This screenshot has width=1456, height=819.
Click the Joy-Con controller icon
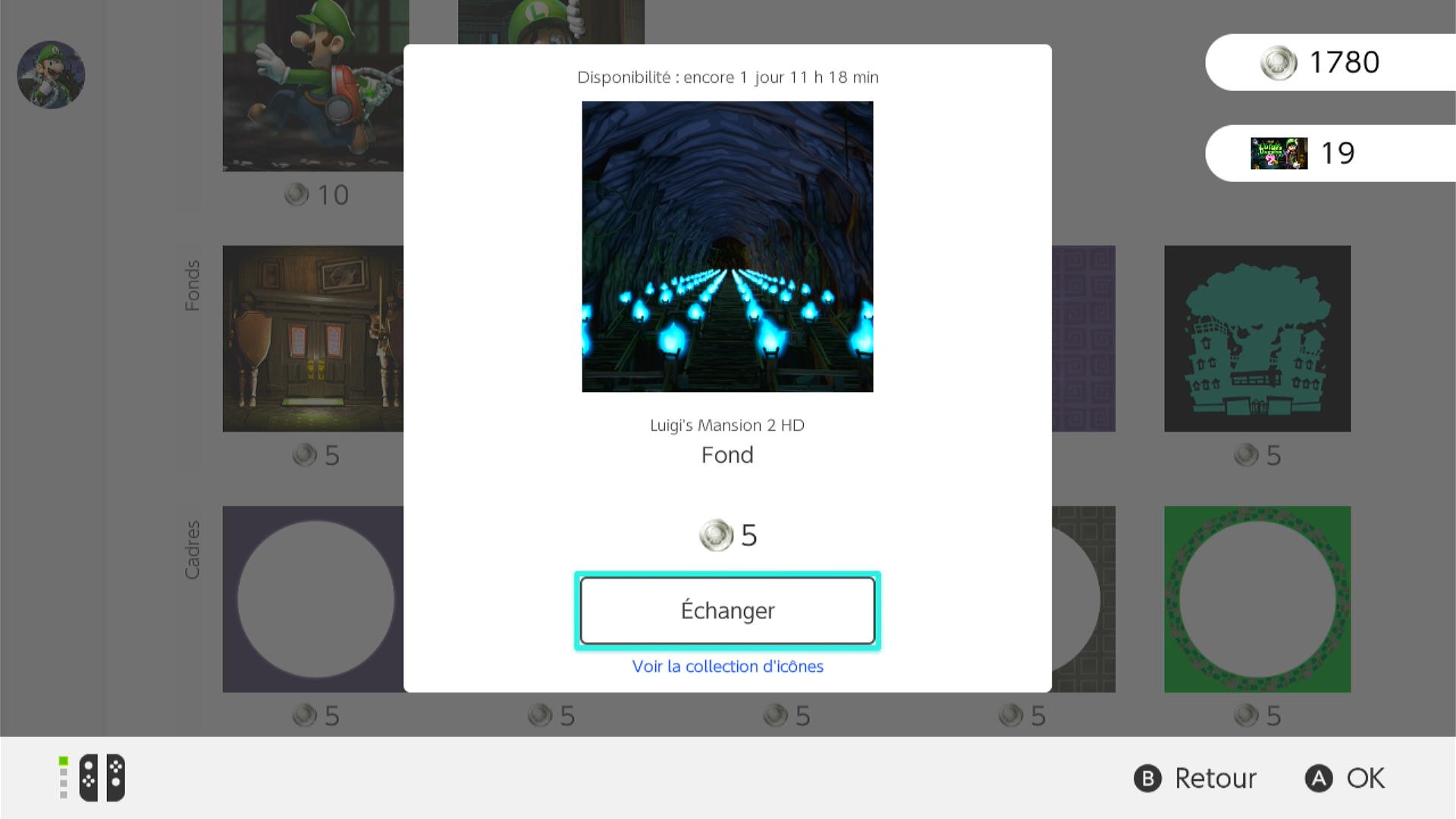(102, 777)
